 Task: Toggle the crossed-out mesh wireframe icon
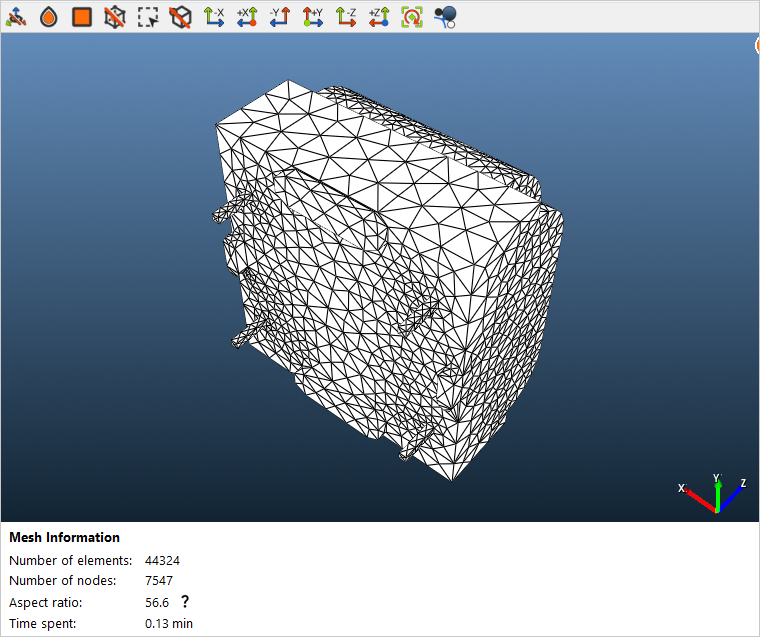[115, 17]
